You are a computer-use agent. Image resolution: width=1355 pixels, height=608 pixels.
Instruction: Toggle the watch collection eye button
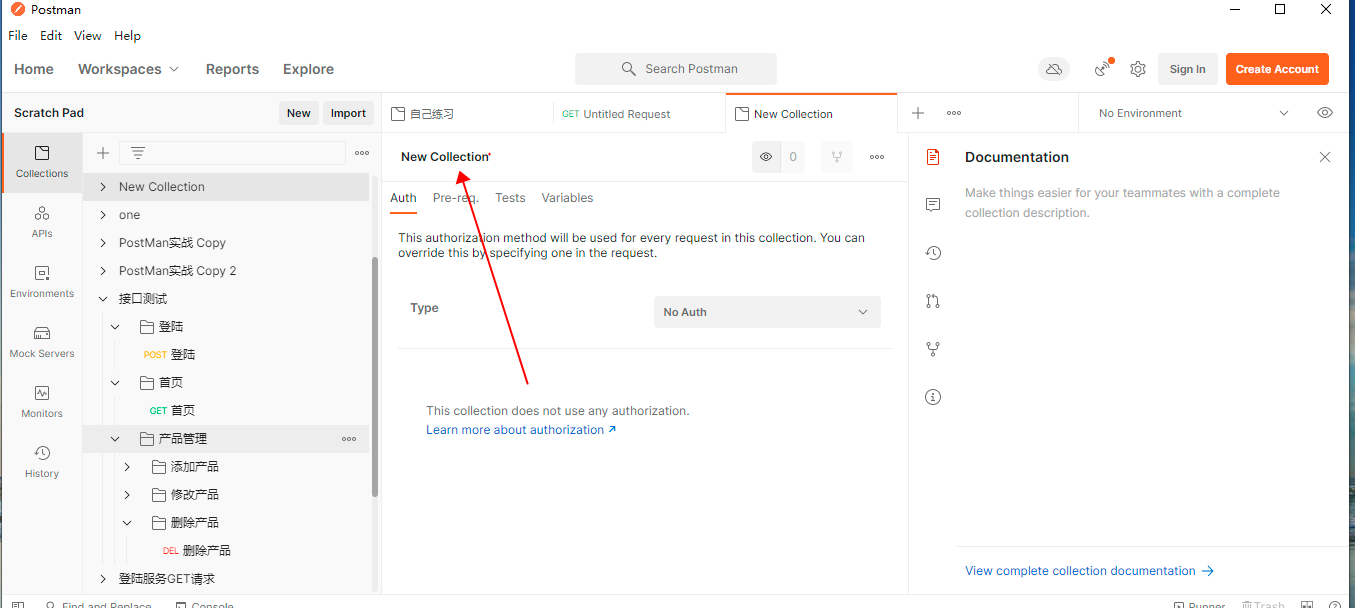click(766, 157)
